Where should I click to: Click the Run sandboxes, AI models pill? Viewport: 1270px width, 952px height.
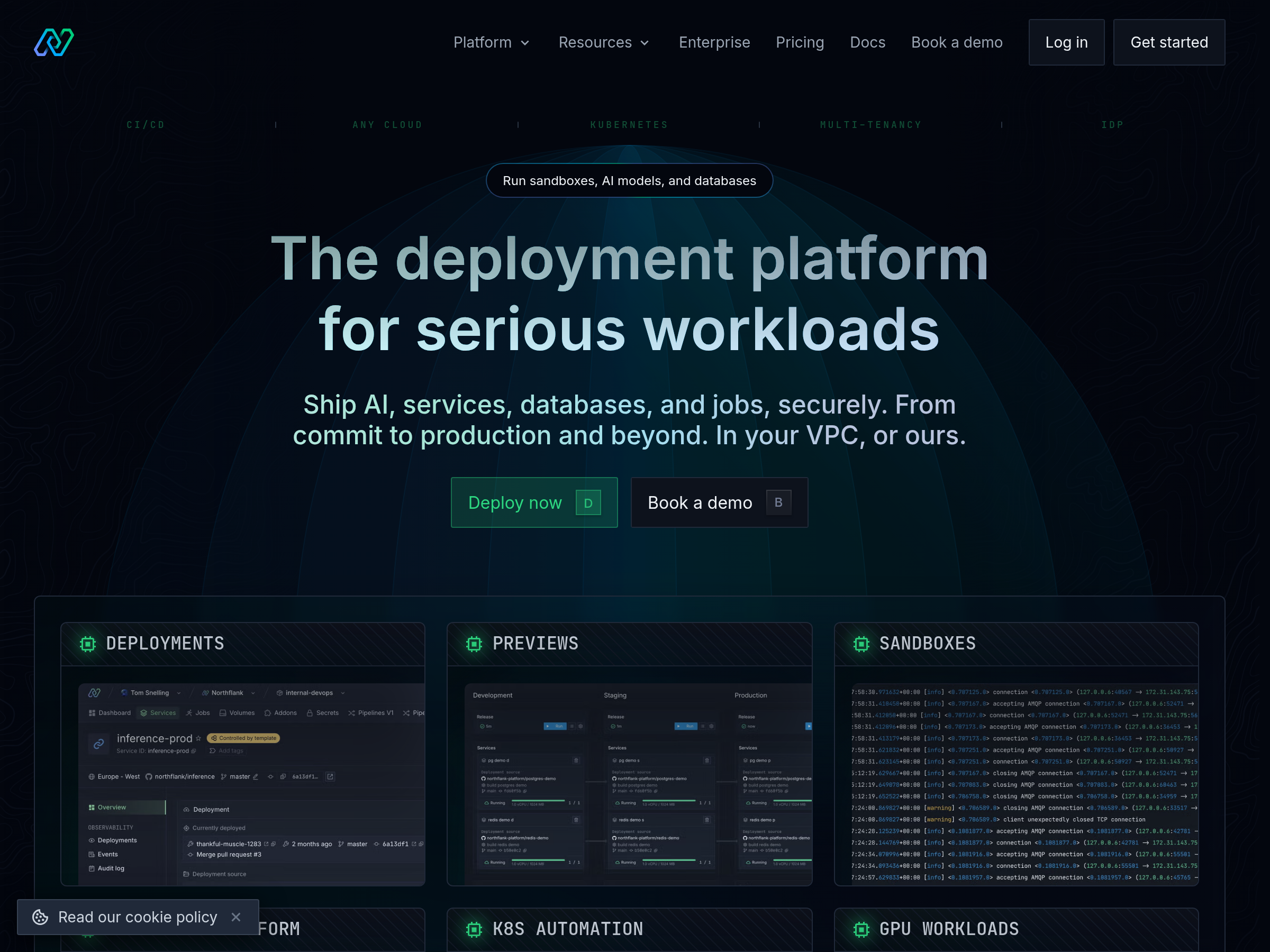pyautogui.click(x=629, y=181)
